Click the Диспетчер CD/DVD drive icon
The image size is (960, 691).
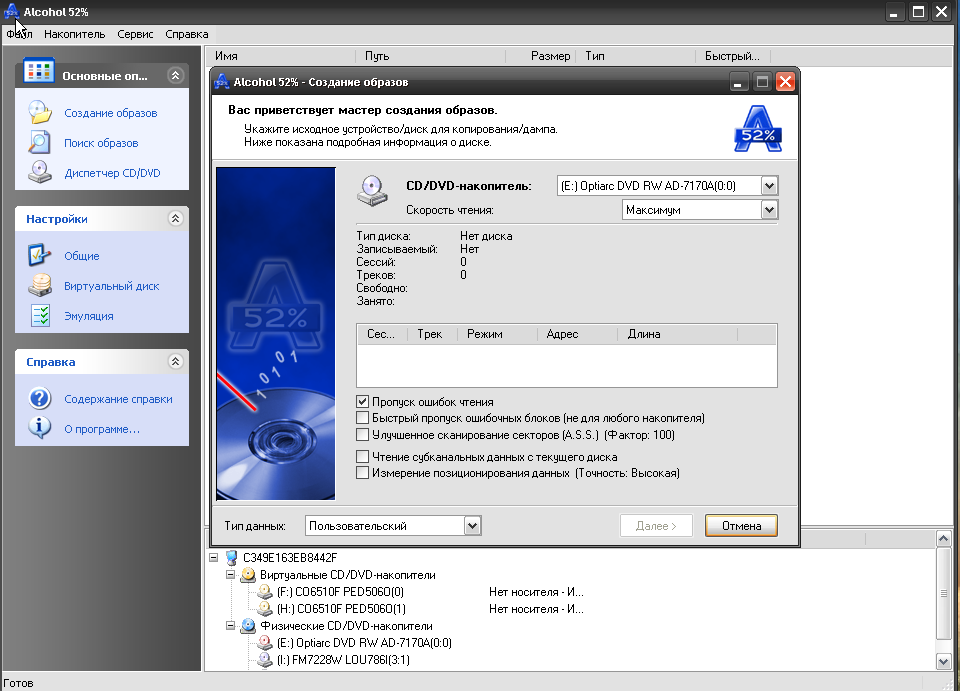pyautogui.click(x=40, y=173)
